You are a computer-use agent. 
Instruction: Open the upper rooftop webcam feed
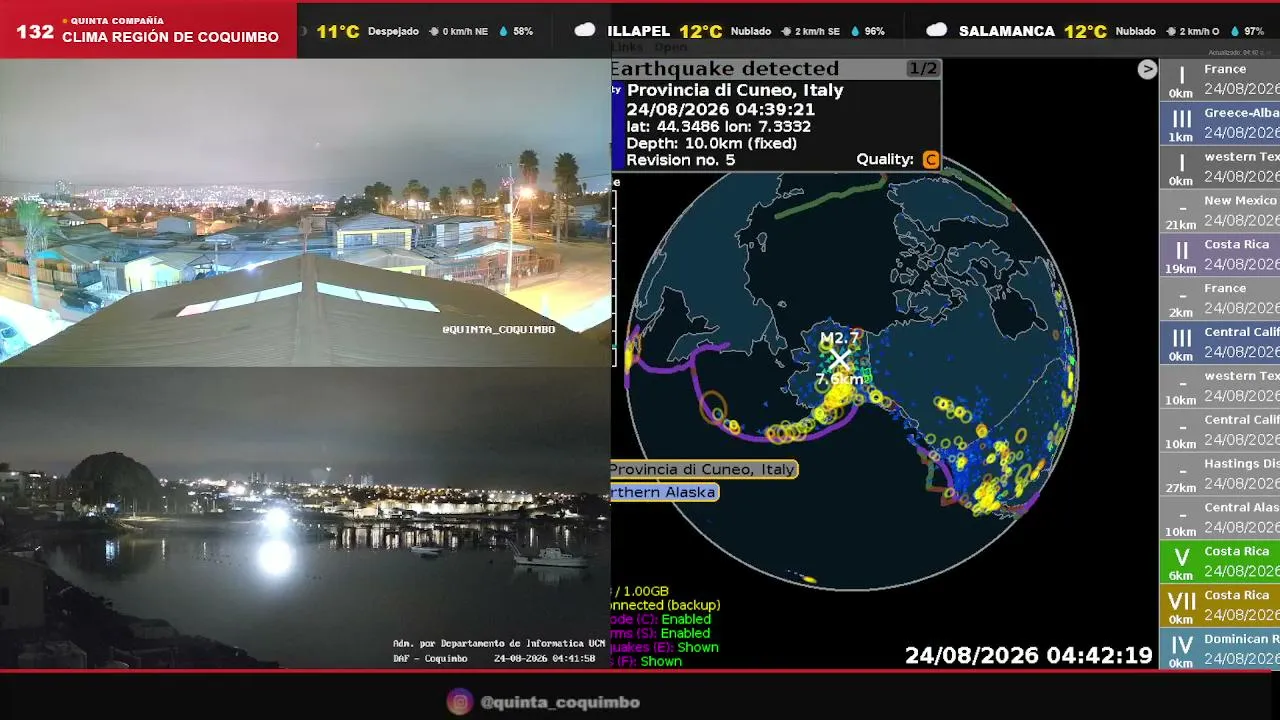click(x=305, y=213)
